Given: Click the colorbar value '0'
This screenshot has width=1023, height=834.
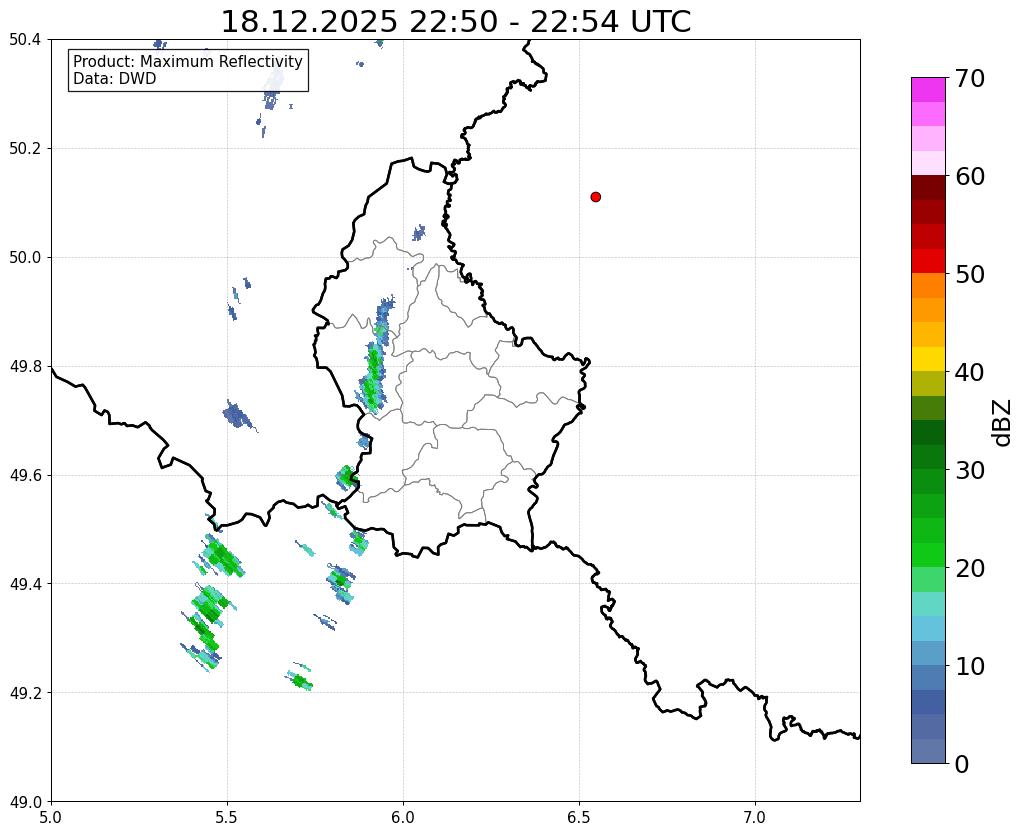Looking at the screenshot, I should click(962, 764).
